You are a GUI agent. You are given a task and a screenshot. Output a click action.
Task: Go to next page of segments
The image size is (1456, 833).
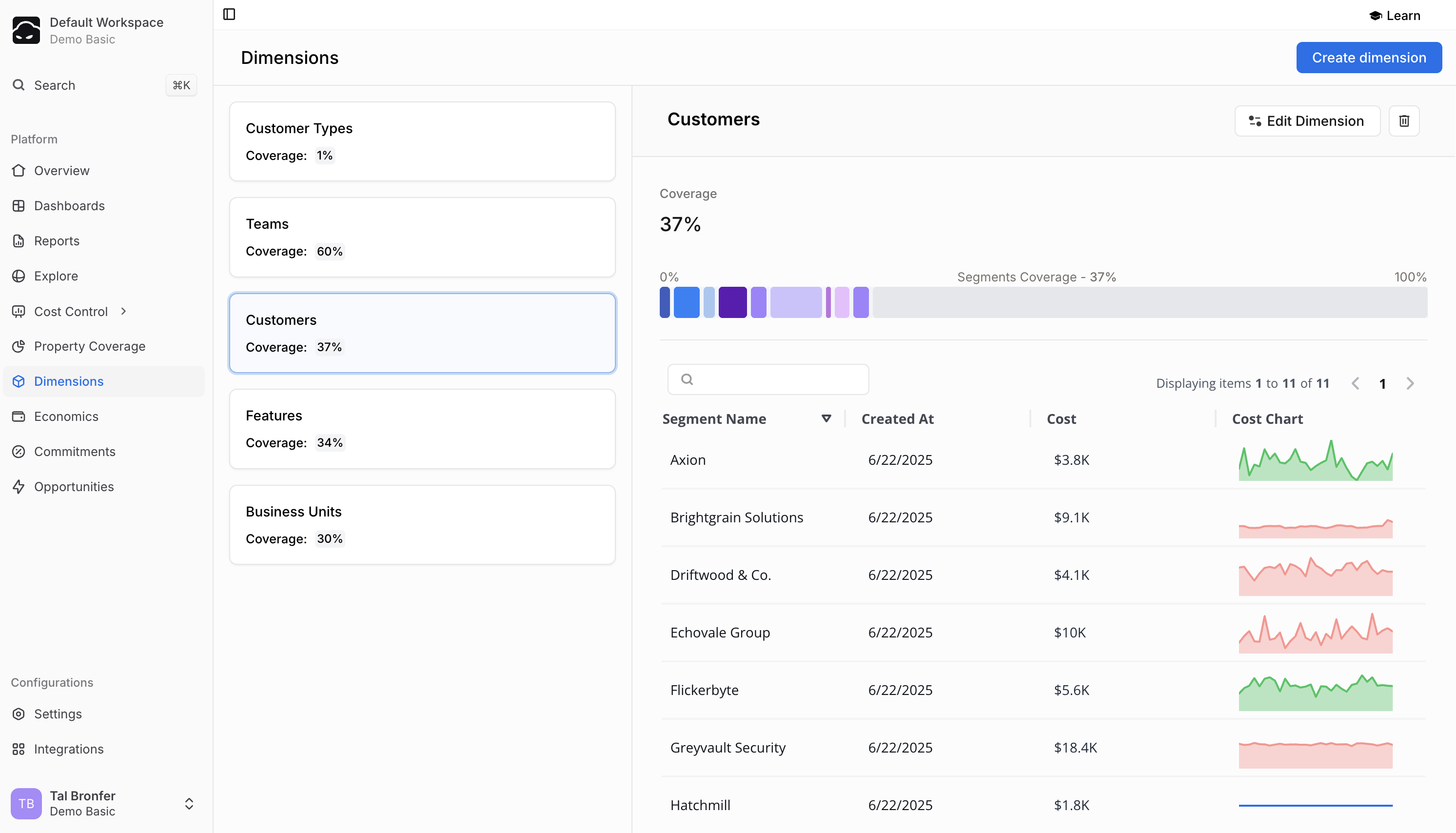[1410, 383]
